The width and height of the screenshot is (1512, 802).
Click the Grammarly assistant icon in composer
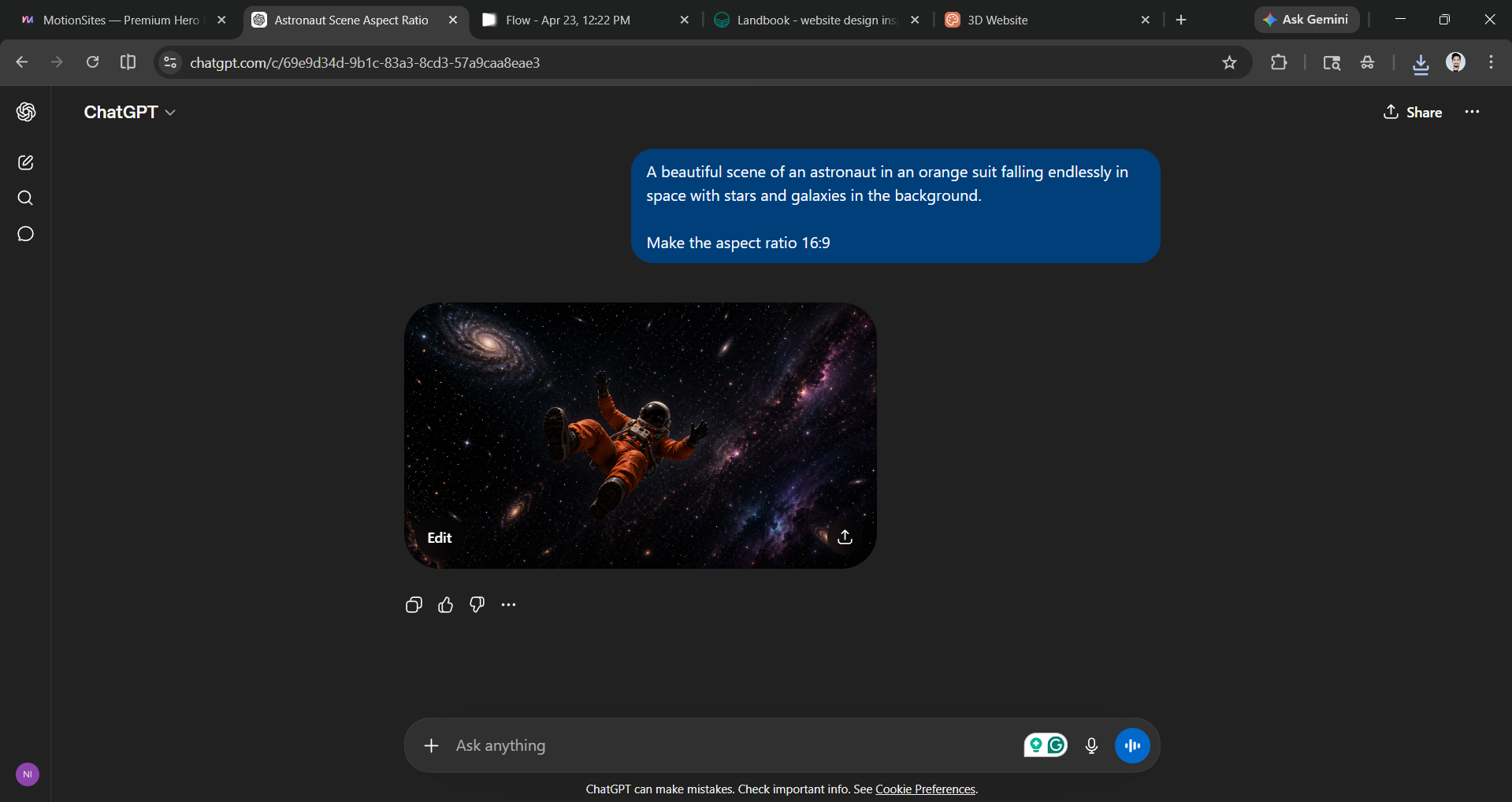tap(1054, 744)
